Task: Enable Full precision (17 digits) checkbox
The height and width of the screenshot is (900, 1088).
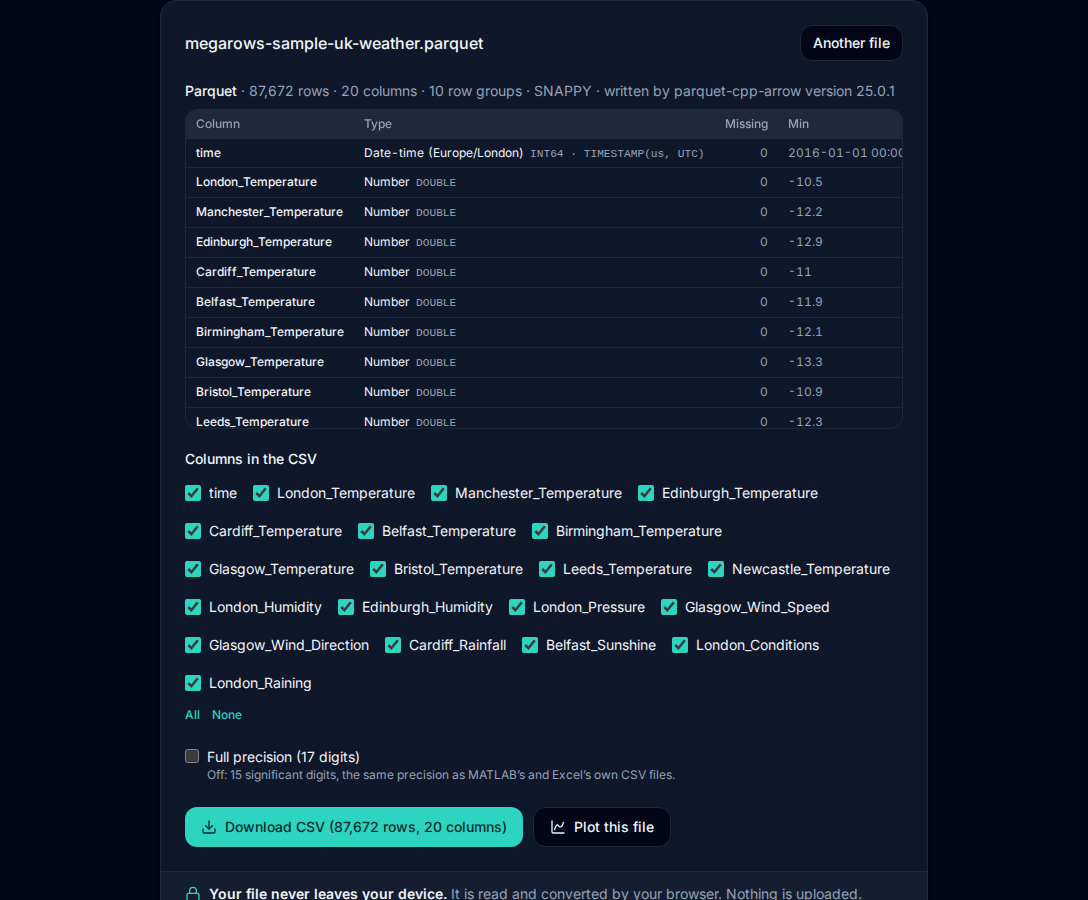Action: 192,756
